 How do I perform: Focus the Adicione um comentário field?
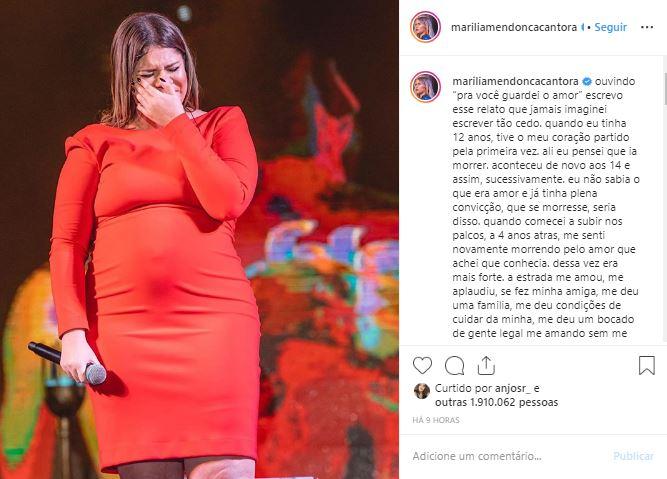coord(508,456)
